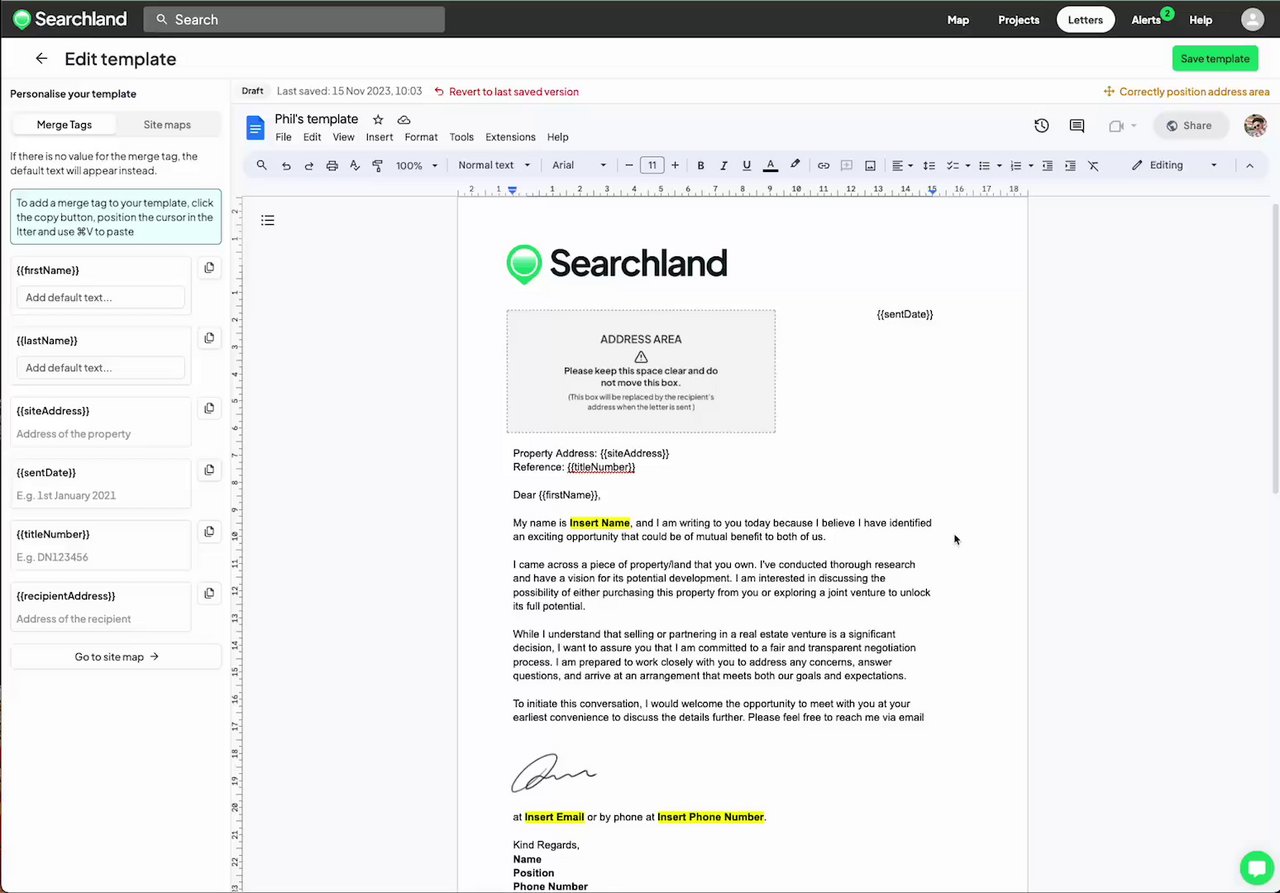
Task: Copy the {{siteAddress}} merge tag
Action: coord(209,408)
